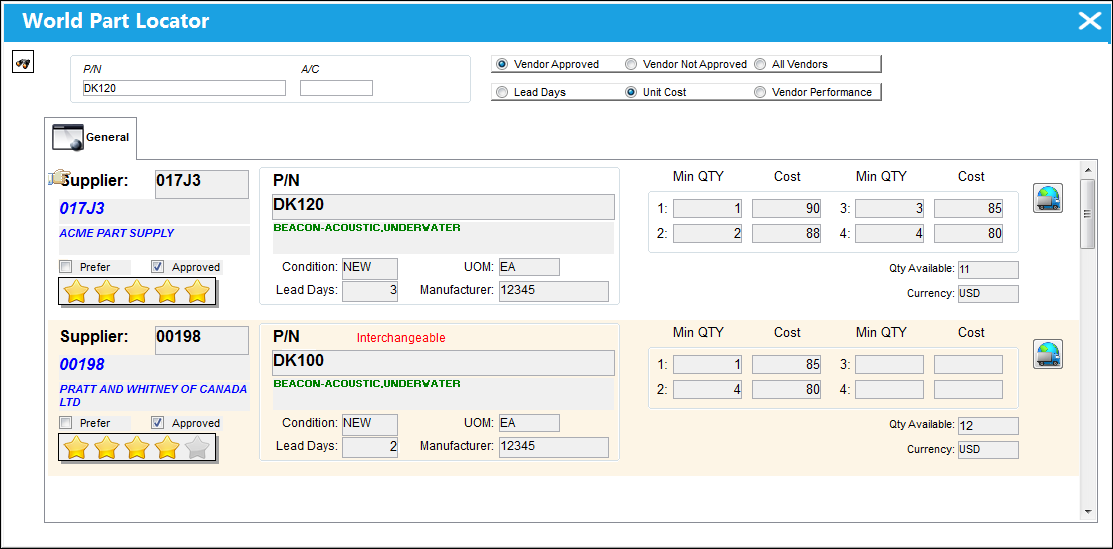Click empty price break 3 cost for DK100
Image resolution: width=1113 pixels, height=549 pixels.
click(x=968, y=365)
